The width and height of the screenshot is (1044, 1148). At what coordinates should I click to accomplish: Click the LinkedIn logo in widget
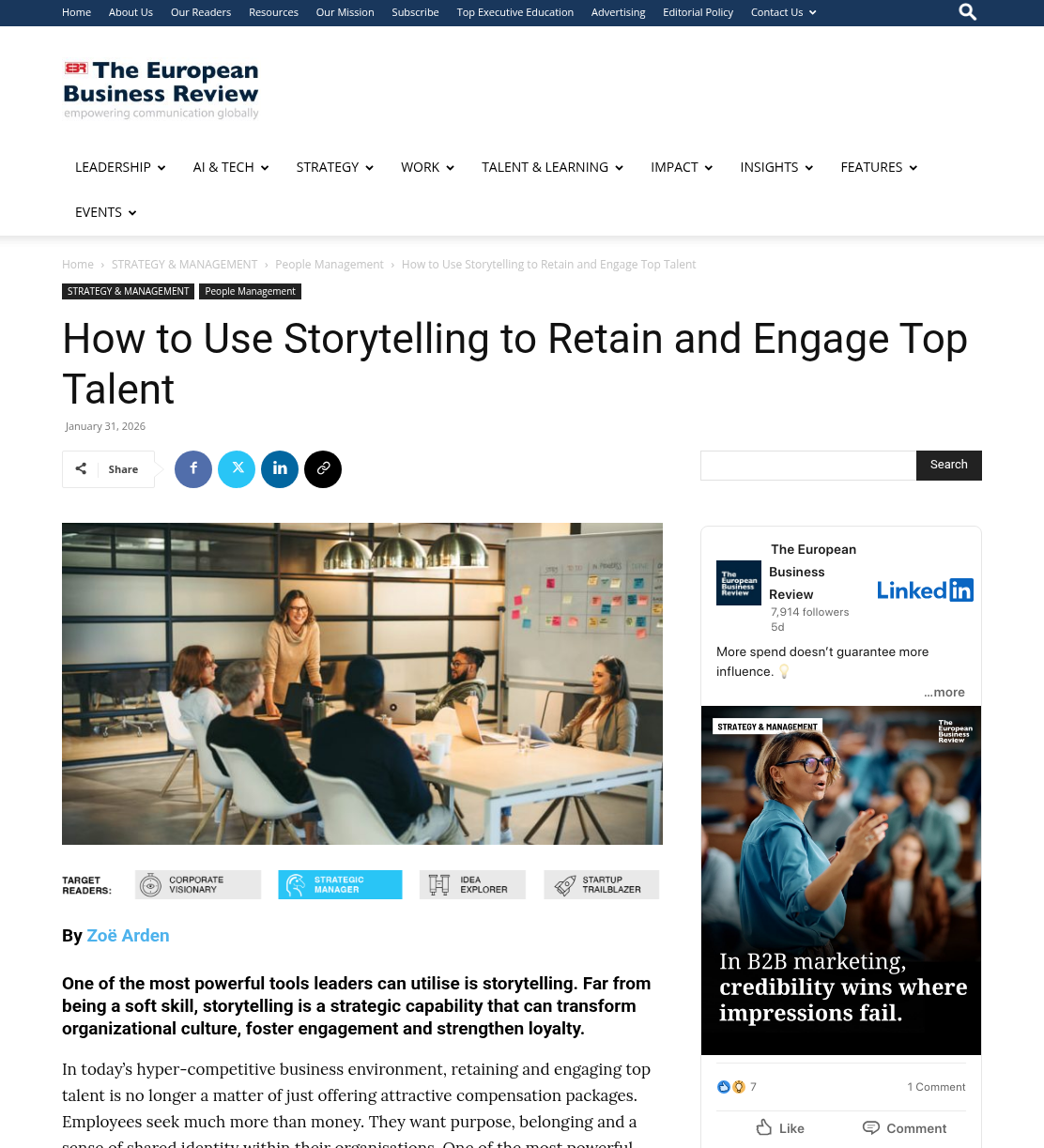[x=925, y=589]
